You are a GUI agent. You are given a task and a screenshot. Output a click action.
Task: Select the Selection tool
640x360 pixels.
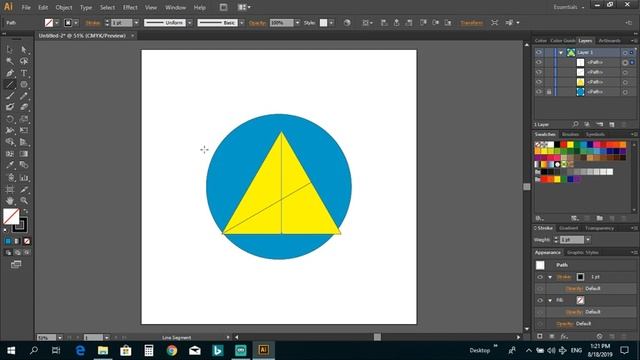10,50
